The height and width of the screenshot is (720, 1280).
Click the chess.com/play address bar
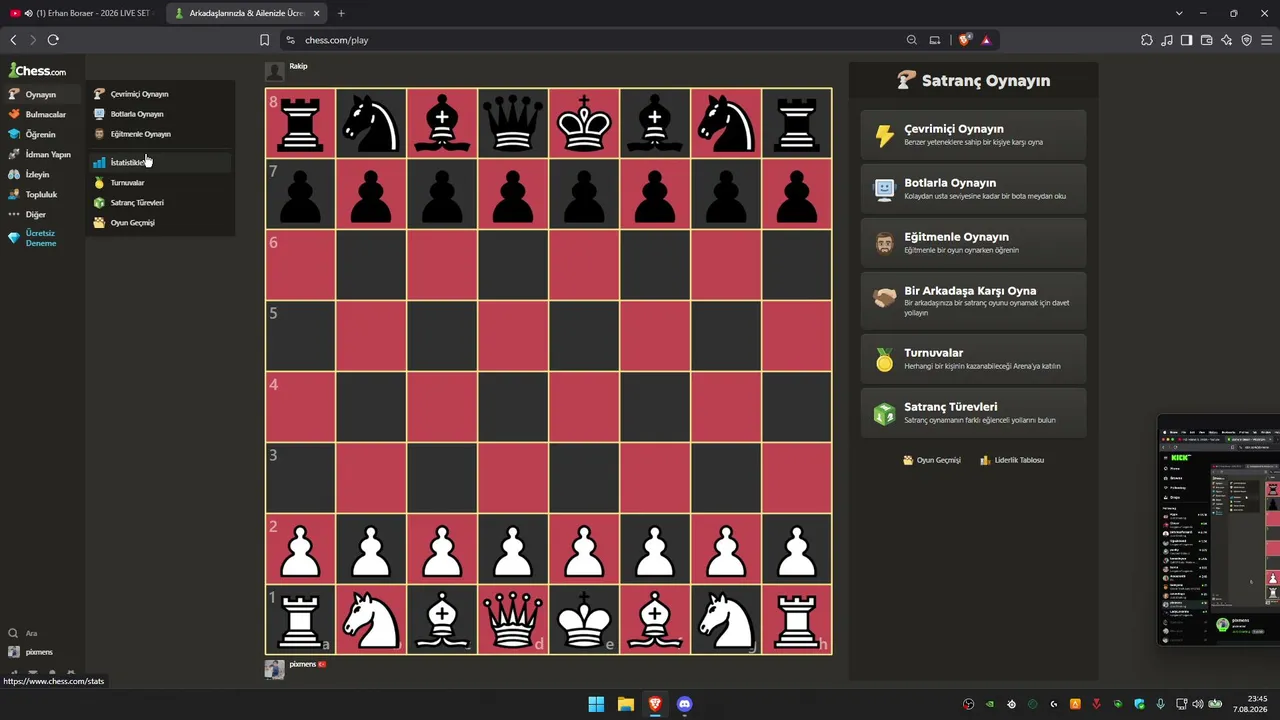coord(590,40)
